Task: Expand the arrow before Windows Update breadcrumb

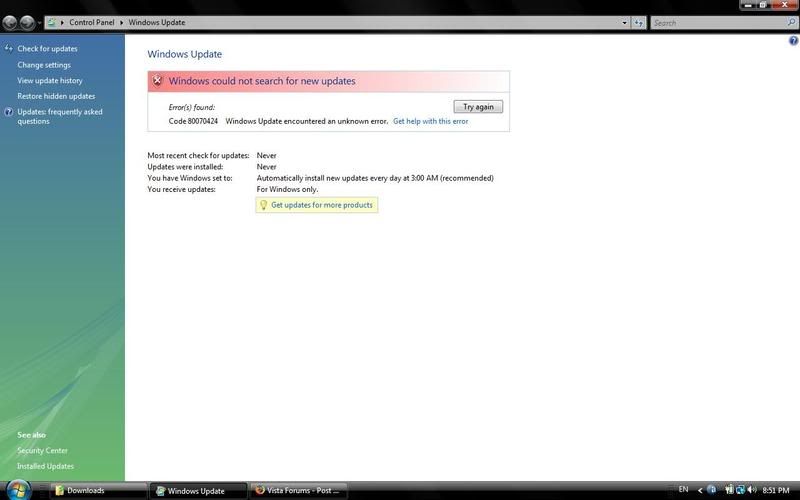Action: pos(121,22)
